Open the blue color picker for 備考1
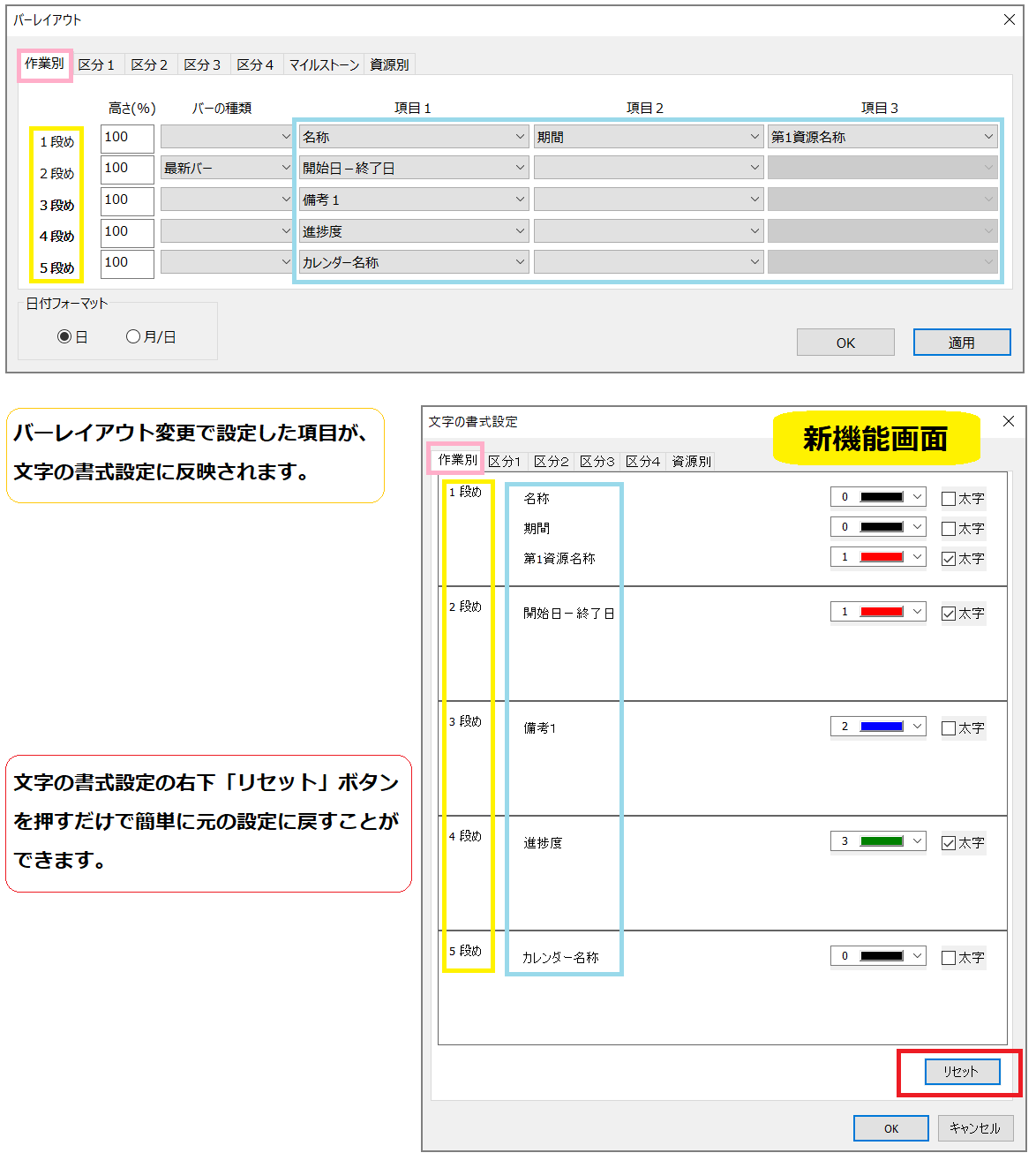 click(x=878, y=727)
